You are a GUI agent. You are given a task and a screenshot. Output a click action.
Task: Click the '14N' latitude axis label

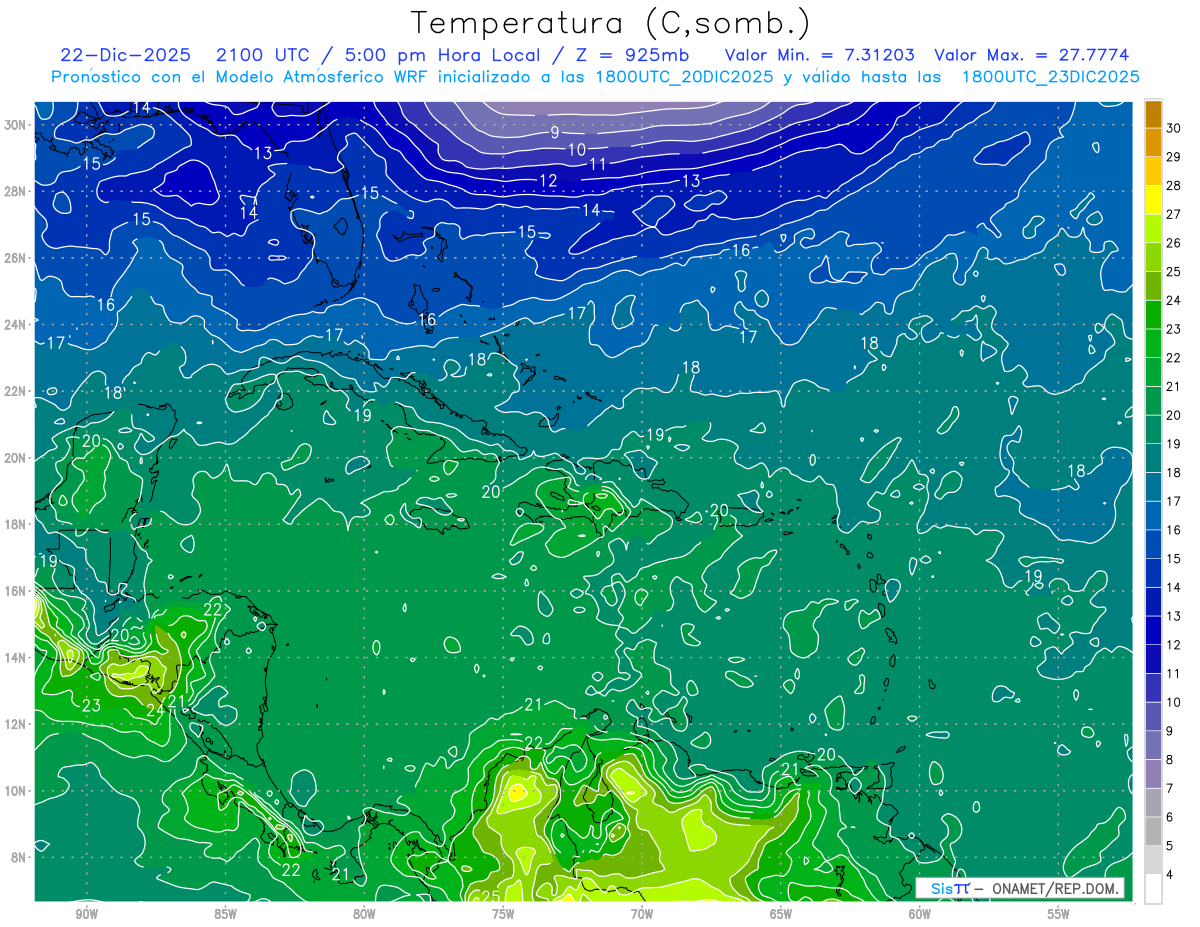pos(16,657)
